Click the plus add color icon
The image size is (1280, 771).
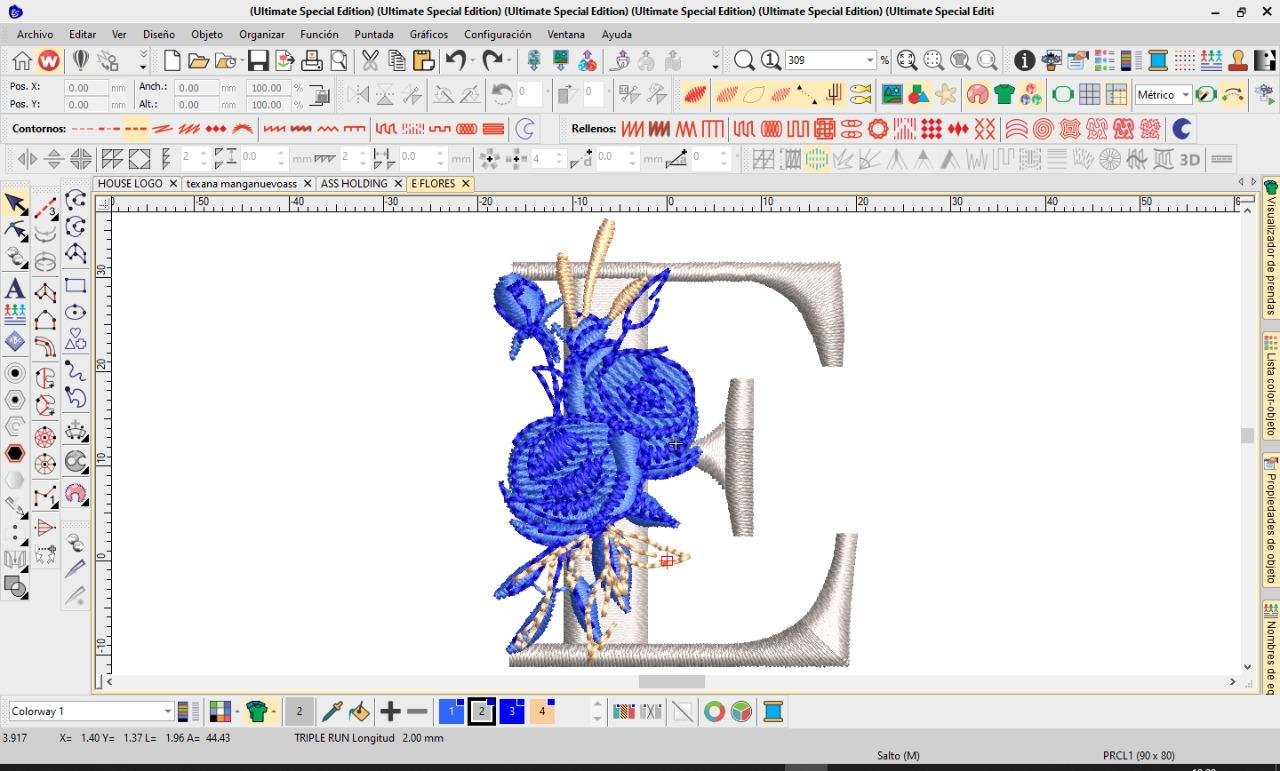(x=390, y=712)
